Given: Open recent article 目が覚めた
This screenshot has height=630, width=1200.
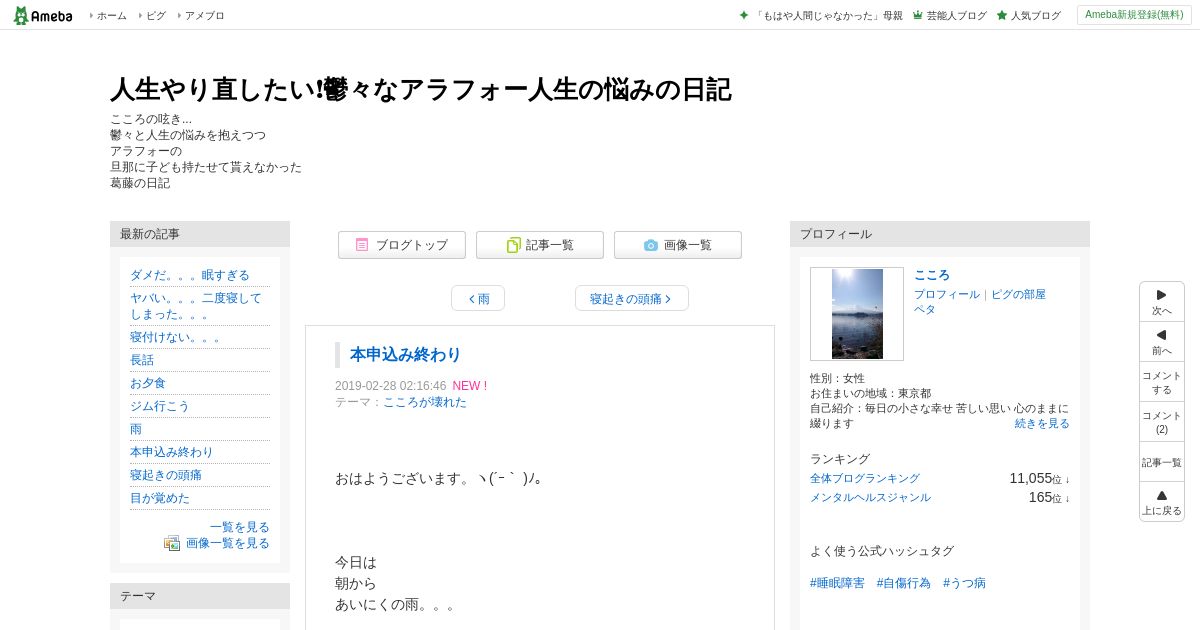Looking at the screenshot, I should [160, 498].
